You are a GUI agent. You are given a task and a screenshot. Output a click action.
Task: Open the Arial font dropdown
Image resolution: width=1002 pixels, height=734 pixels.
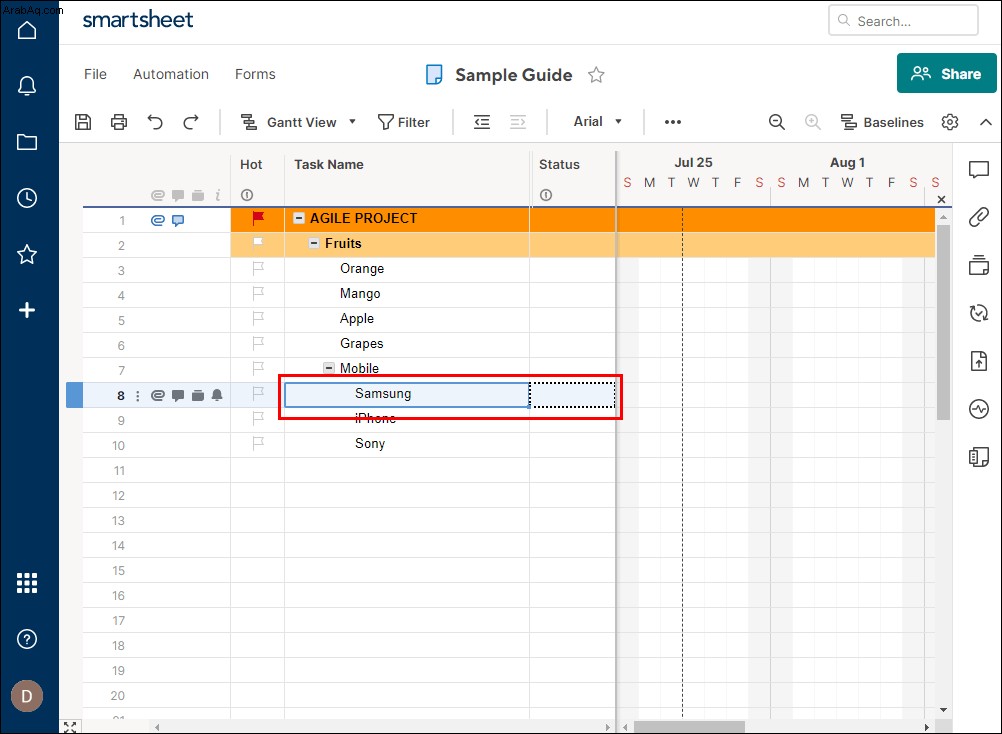[597, 121]
